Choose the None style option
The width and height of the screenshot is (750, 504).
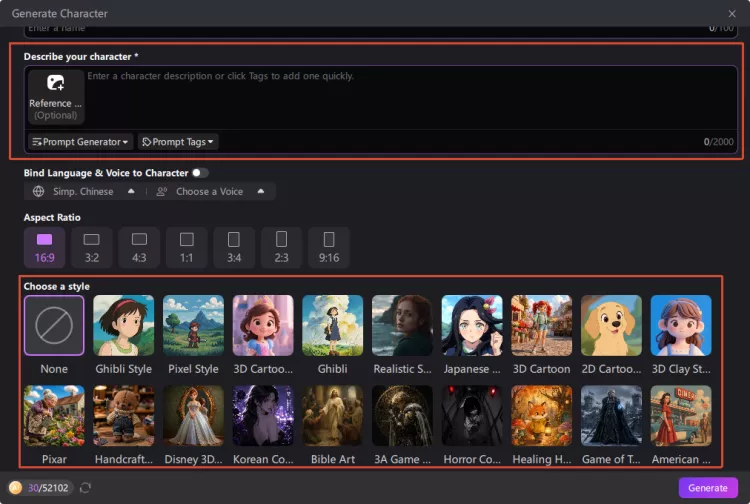click(x=54, y=325)
